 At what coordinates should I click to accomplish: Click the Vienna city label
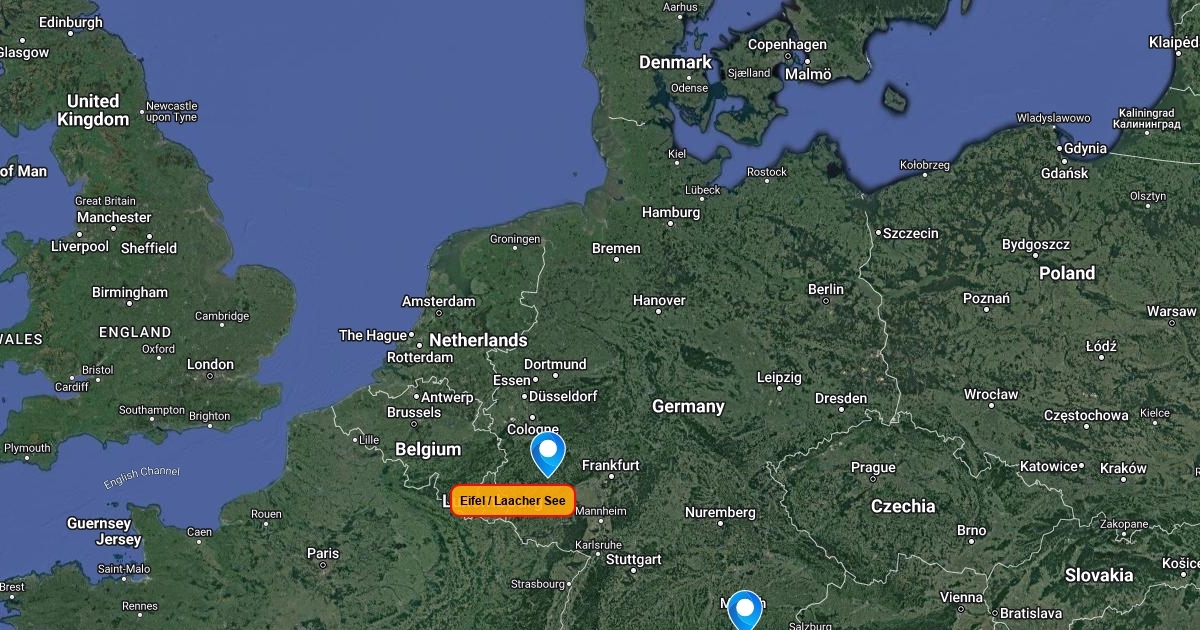point(961,597)
